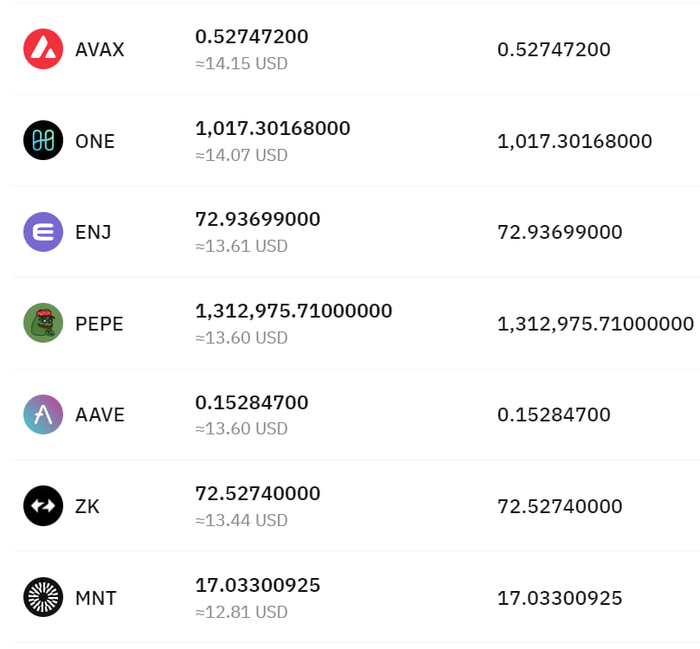Image resolution: width=700 pixels, height=649 pixels.
Task: Click the ≈14.07 USD value for ONE
Action: [242, 155]
